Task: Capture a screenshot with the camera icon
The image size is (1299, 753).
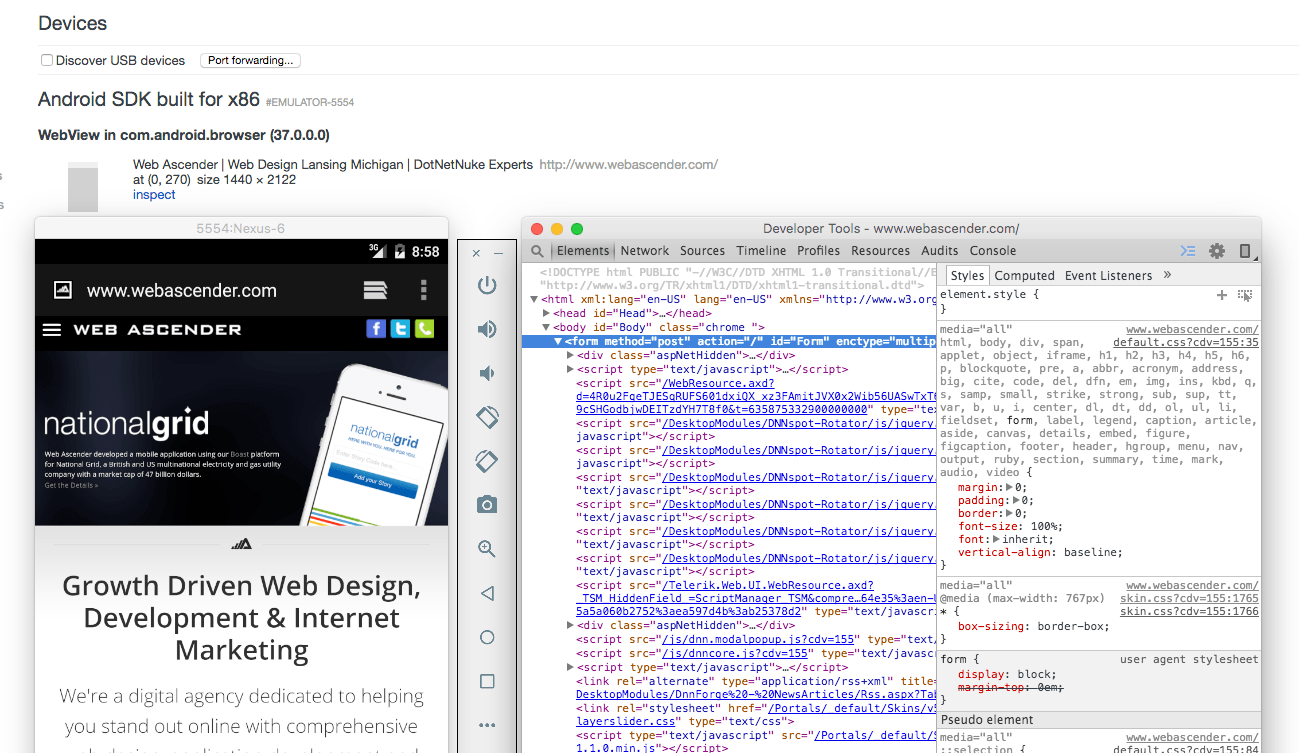Action: (x=487, y=504)
